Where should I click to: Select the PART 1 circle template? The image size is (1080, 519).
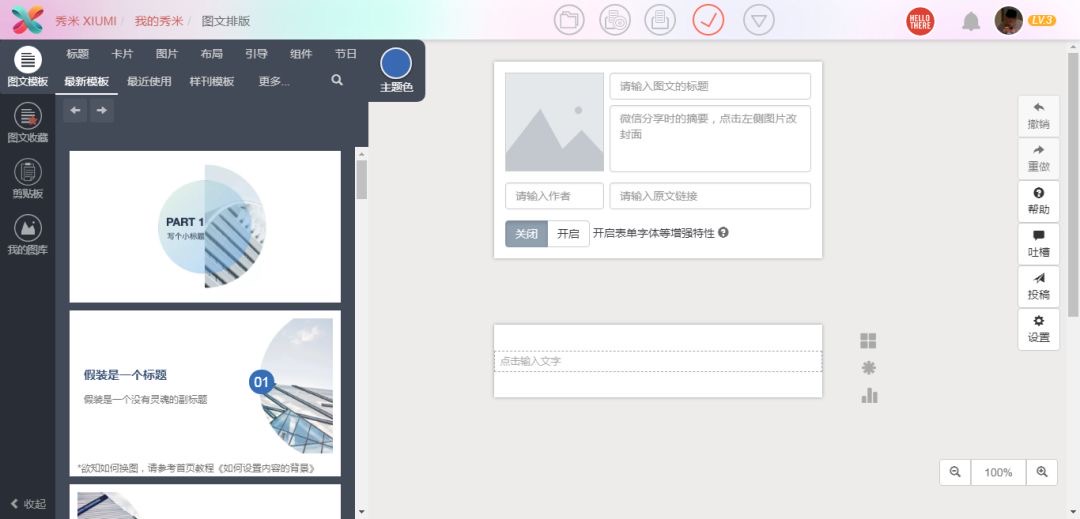[205, 226]
